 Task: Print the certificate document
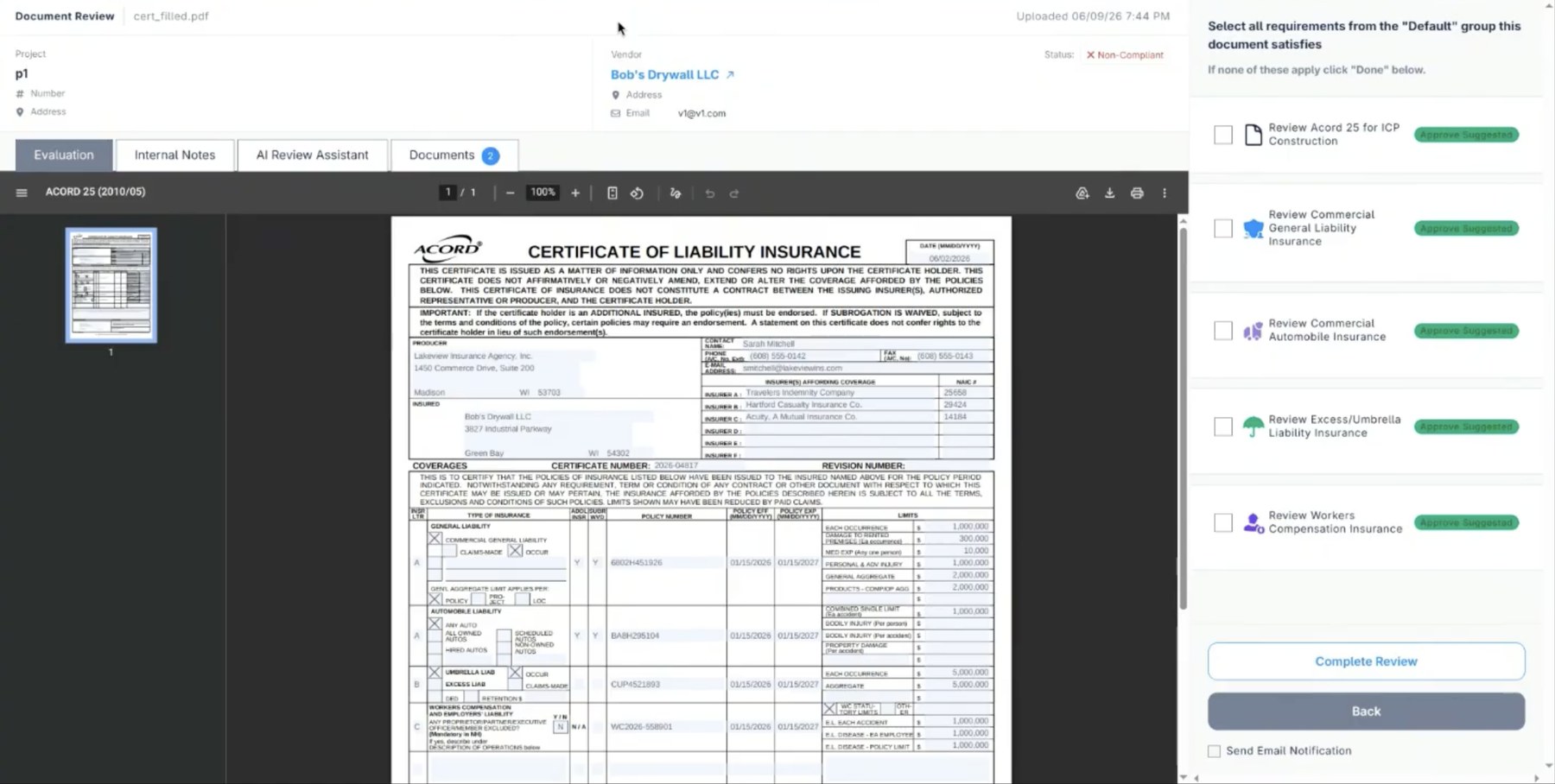pyautogui.click(x=1137, y=193)
